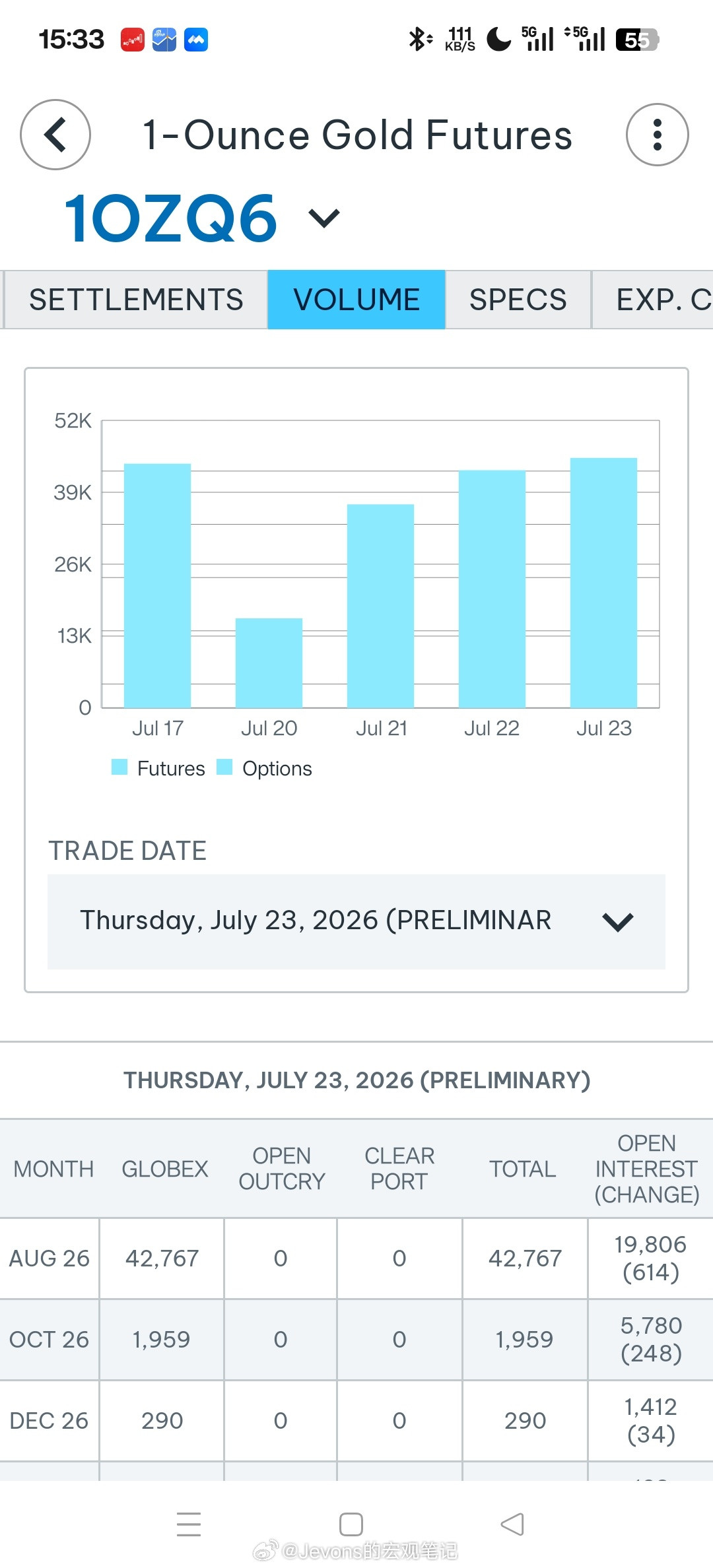Tap the Jul 23 volume bar
Viewport: 713px width, 1568px height.
pyautogui.click(x=603, y=583)
